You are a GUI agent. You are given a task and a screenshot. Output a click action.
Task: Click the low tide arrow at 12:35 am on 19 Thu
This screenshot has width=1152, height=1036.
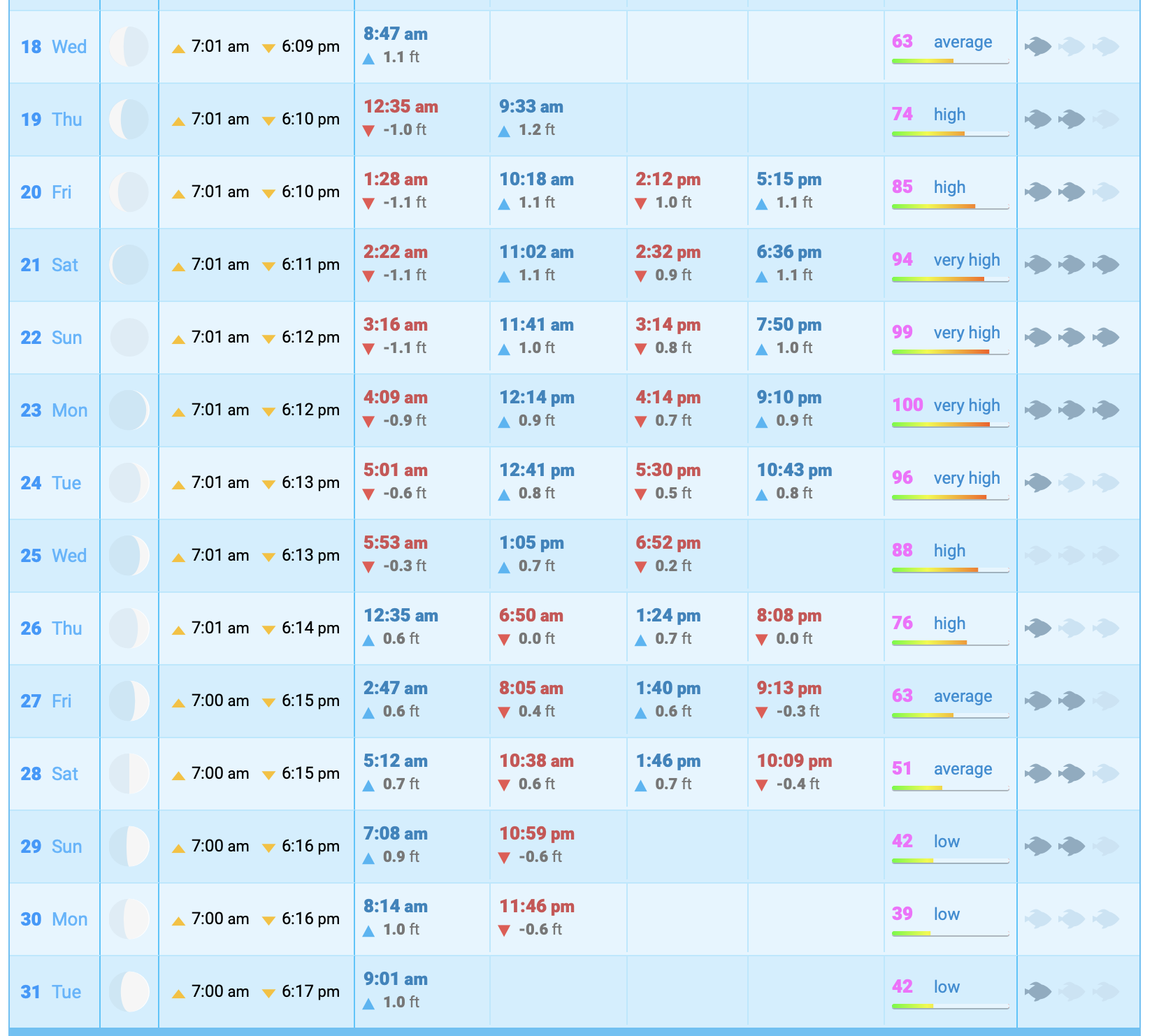coord(369,131)
